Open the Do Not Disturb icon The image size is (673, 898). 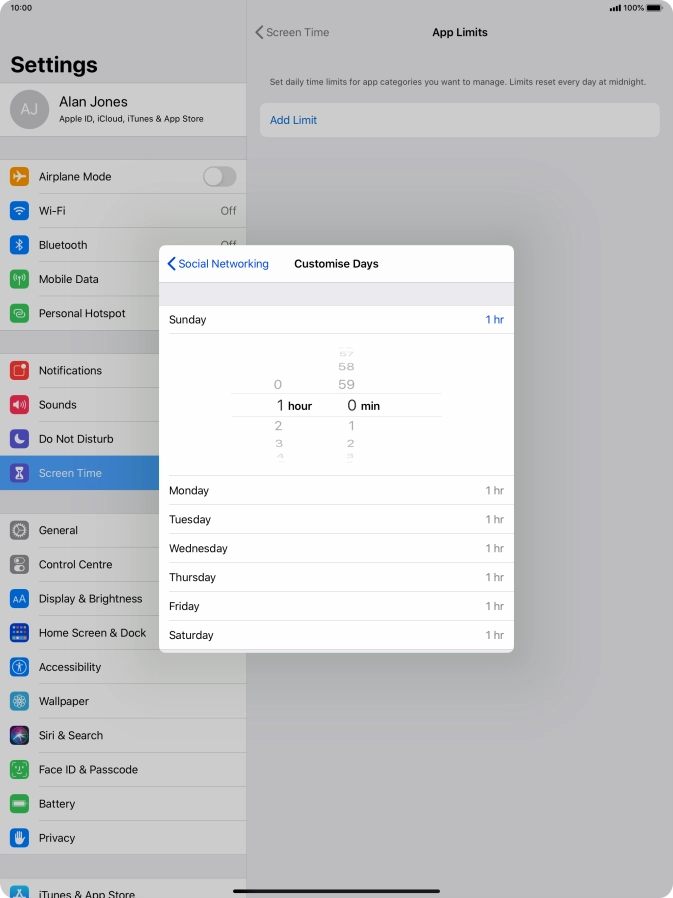[x=19, y=439]
